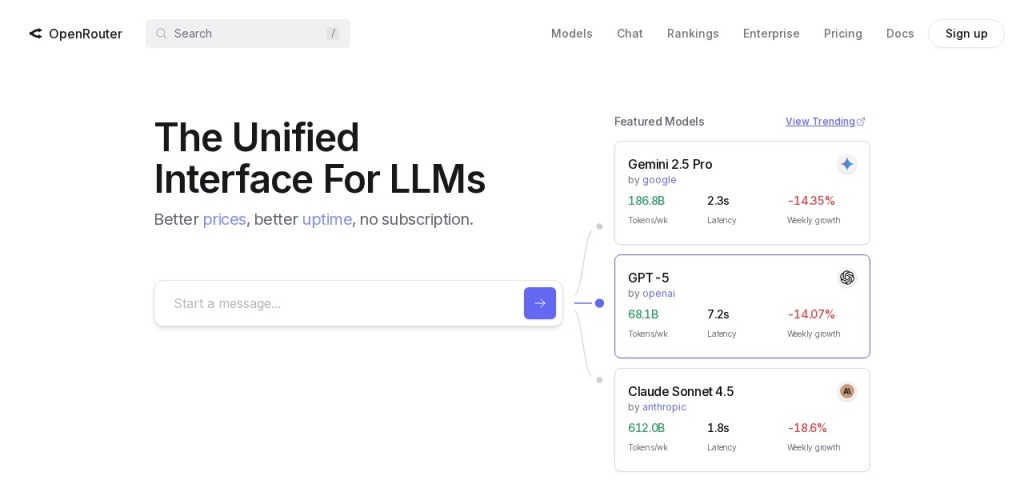This screenshot has height=500, width=1024.
Task: Select the gray dot next to Claude card
Action: click(x=599, y=380)
